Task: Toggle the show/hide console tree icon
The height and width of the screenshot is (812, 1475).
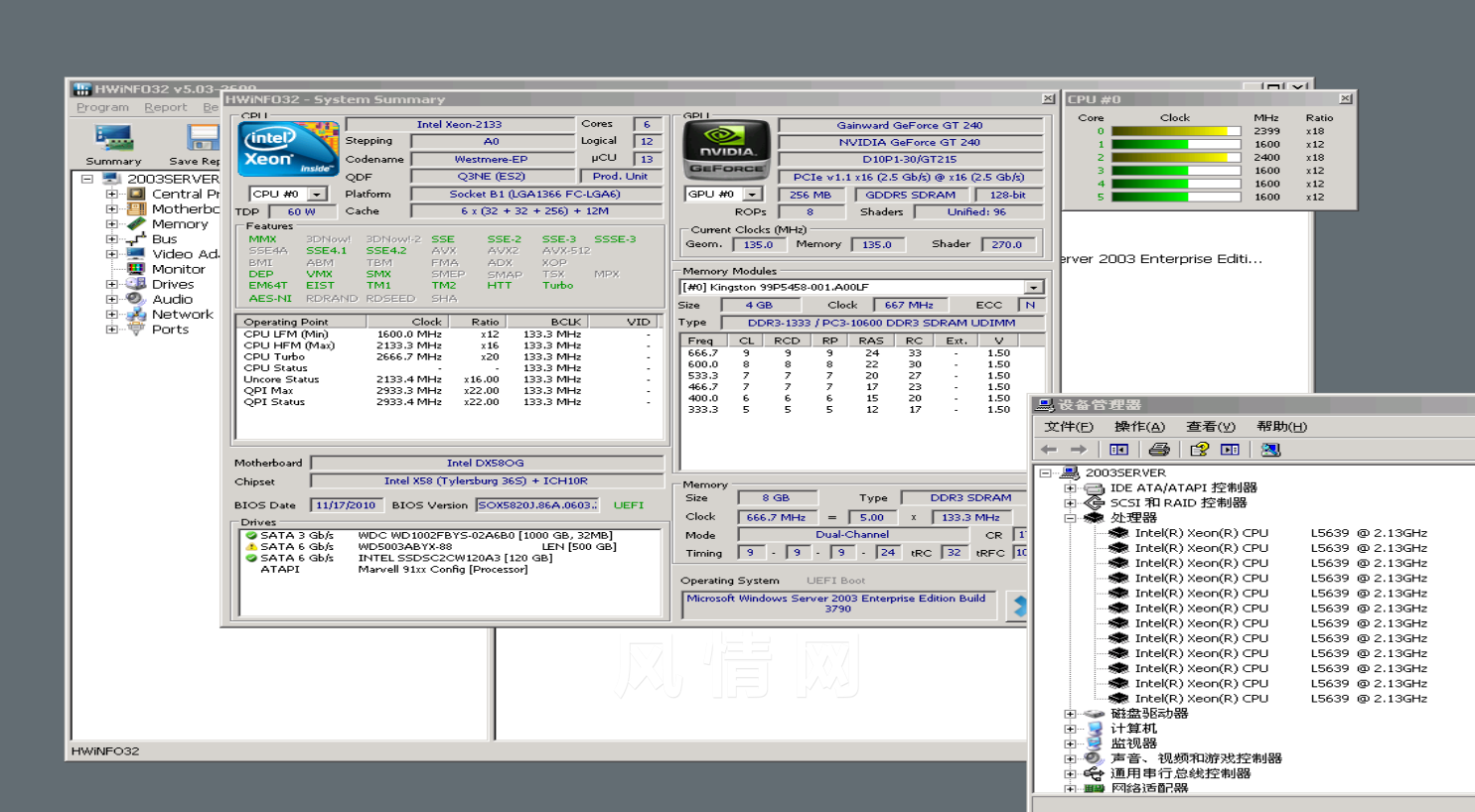Action: pos(1118,450)
